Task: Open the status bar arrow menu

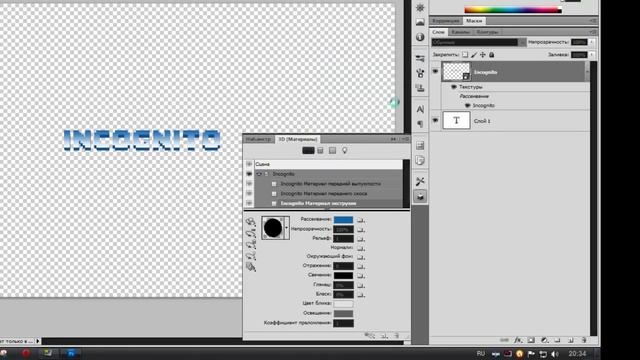Action: pyautogui.click(x=38, y=341)
